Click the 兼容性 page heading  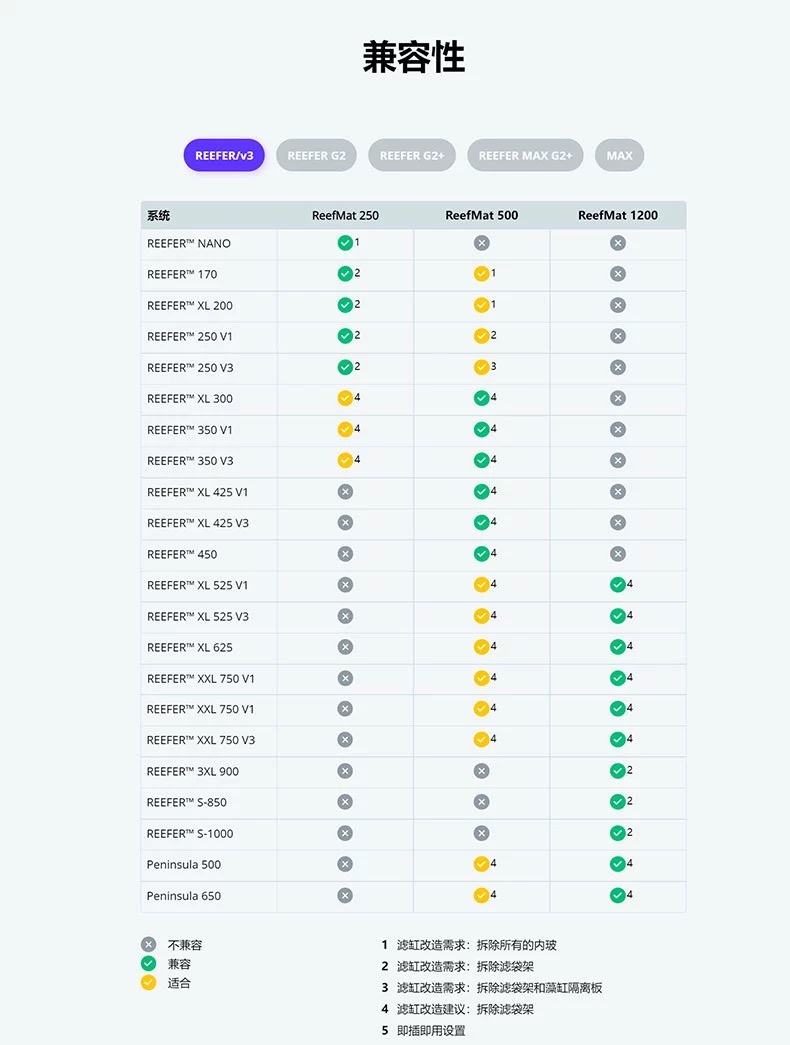pyautogui.click(x=414, y=57)
